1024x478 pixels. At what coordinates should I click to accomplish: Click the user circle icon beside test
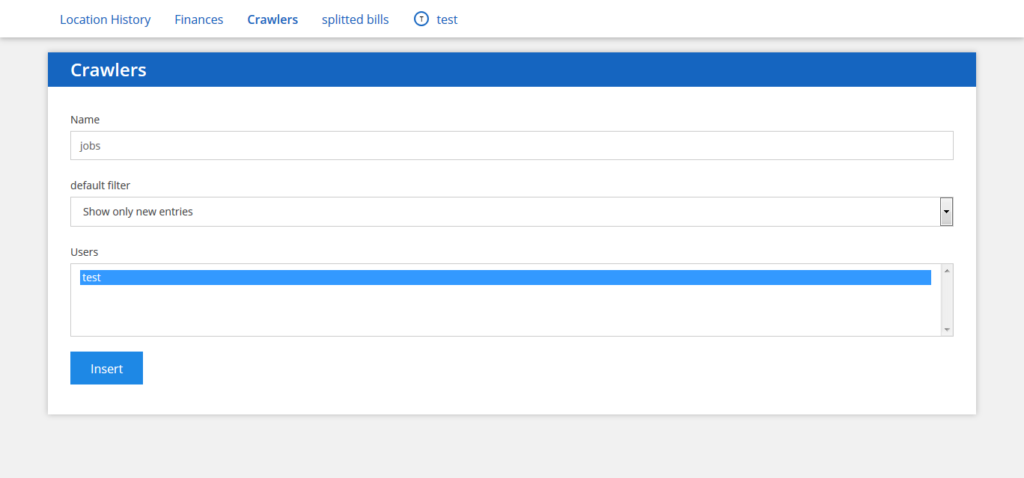tap(421, 19)
